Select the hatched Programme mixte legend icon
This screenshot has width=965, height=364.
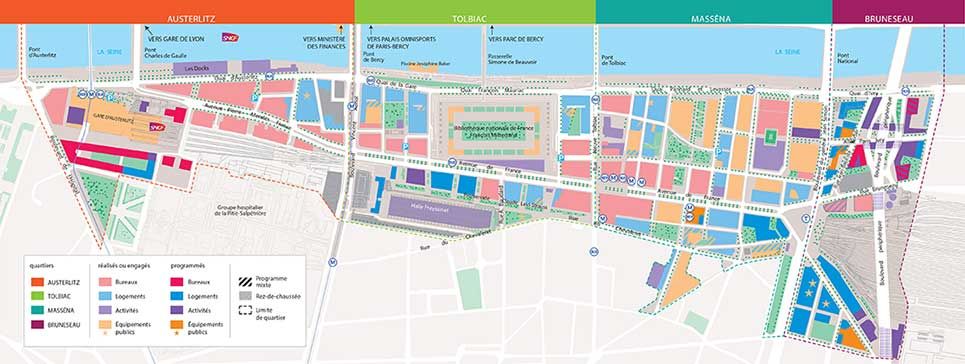246,281
